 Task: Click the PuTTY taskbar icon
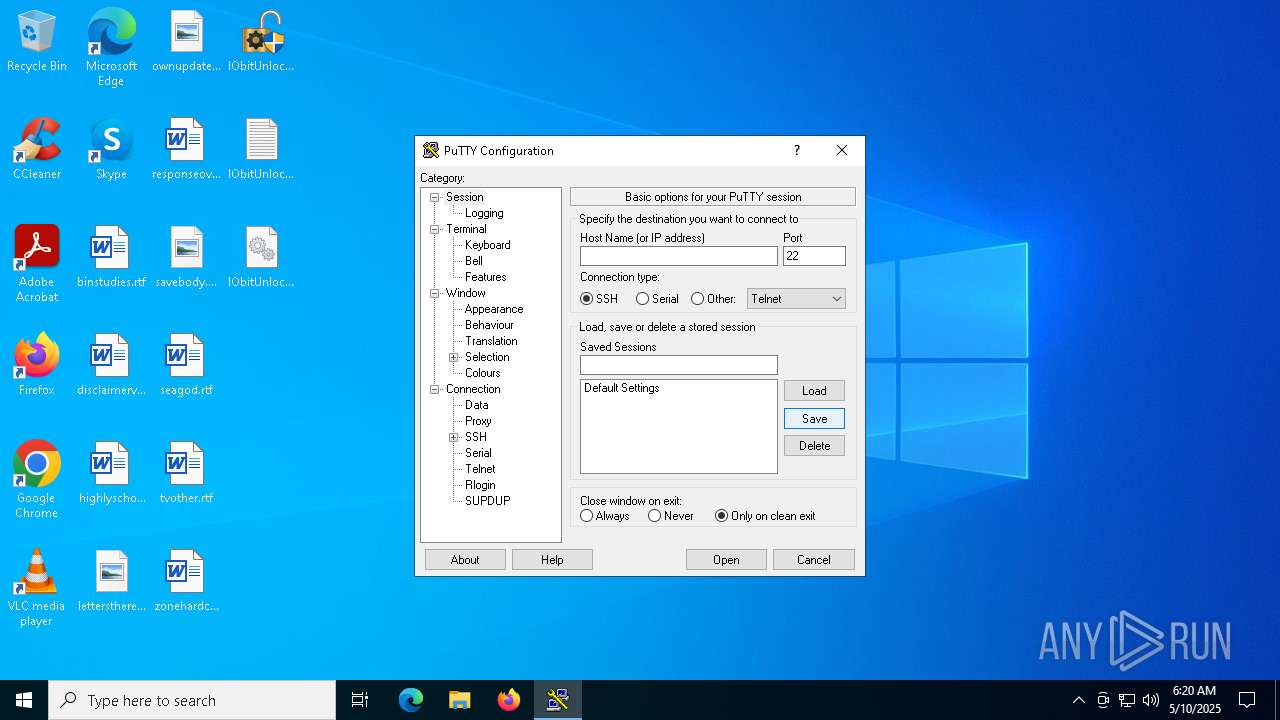[x=558, y=700]
